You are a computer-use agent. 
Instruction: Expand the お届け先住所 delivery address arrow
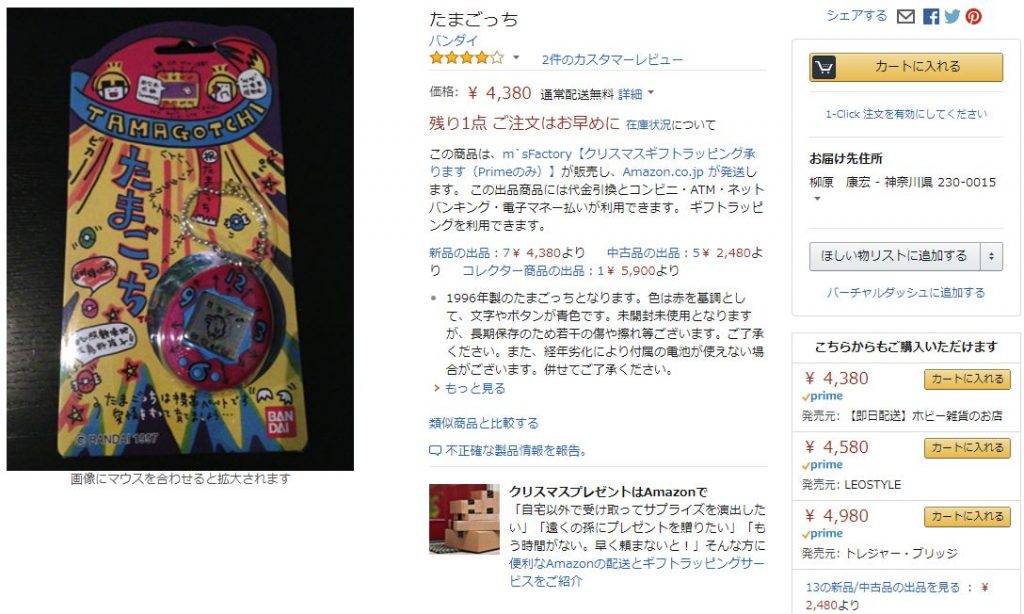[817, 199]
